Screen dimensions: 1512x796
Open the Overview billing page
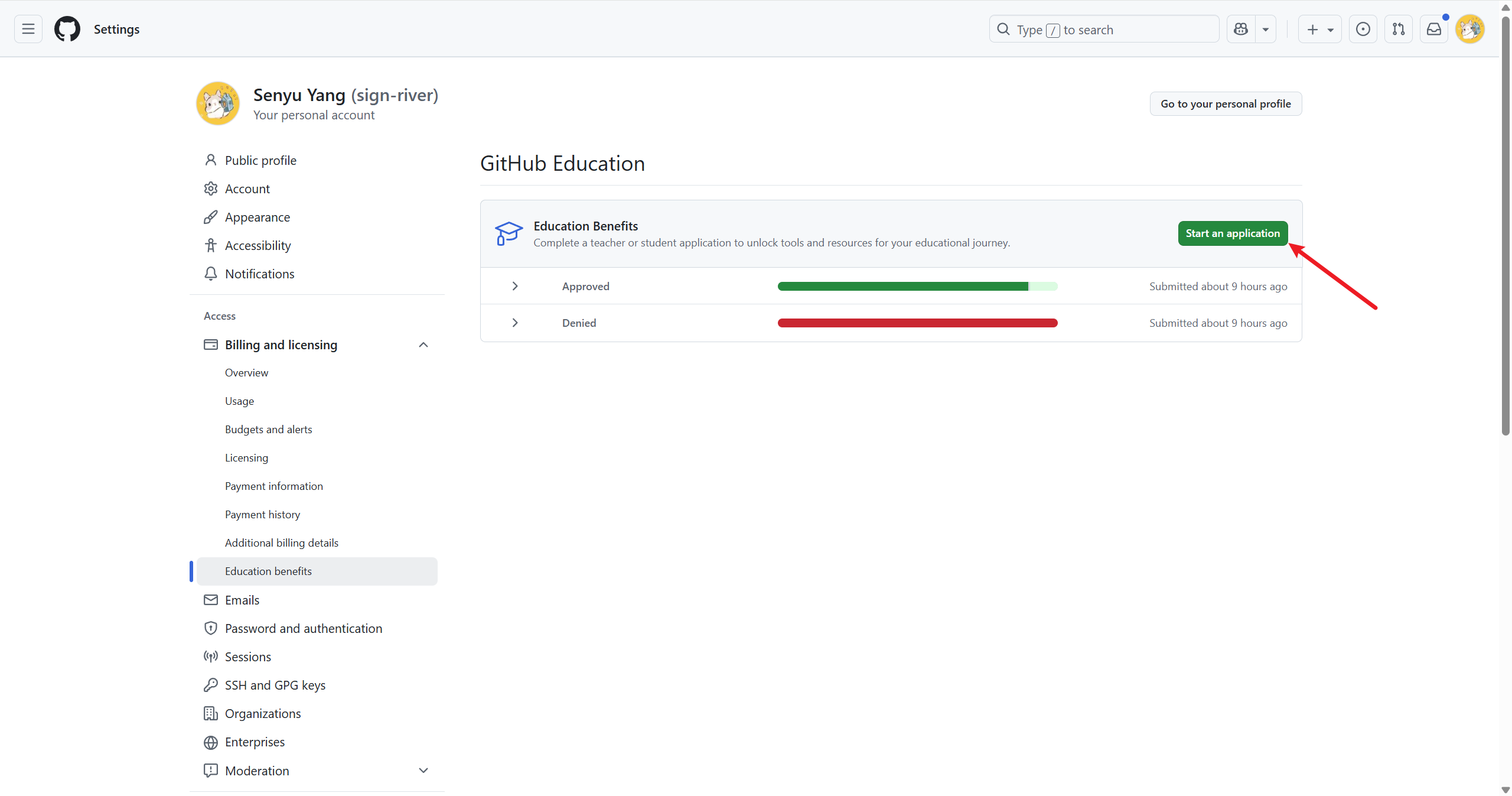tap(246, 373)
